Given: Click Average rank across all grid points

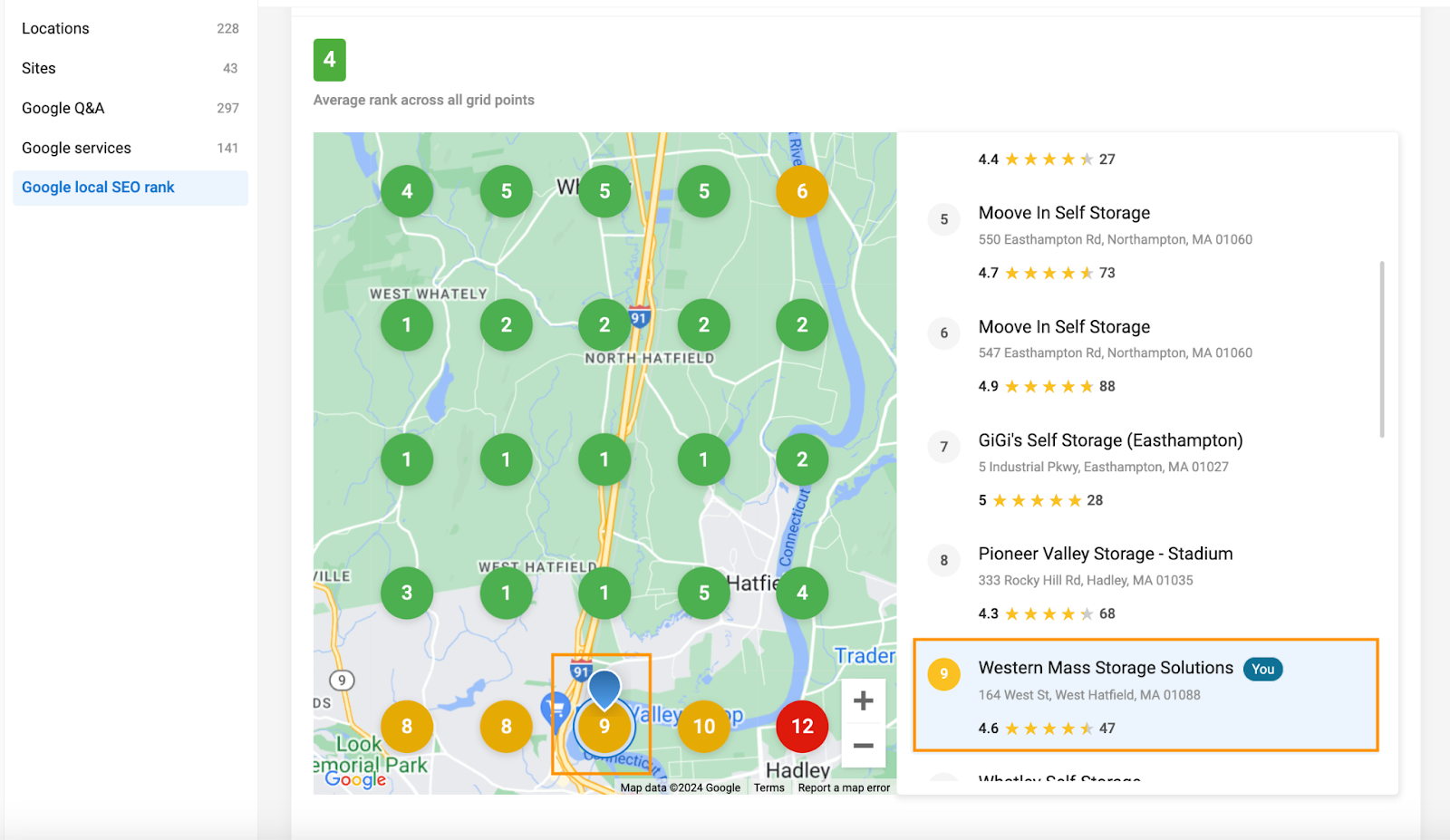Looking at the screenshot, I should click(424, 101).
